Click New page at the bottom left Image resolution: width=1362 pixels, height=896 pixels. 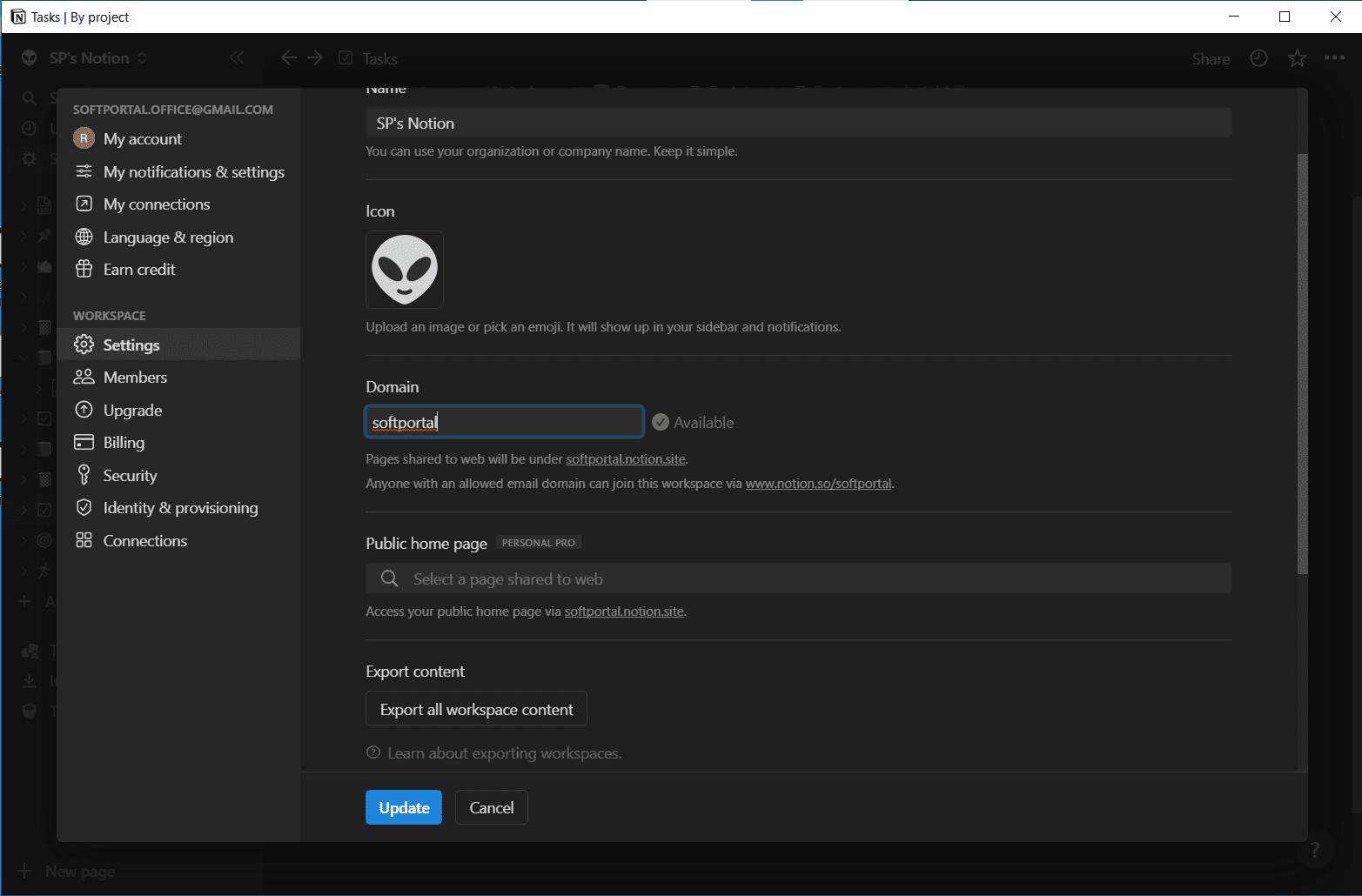coord(68,872)
